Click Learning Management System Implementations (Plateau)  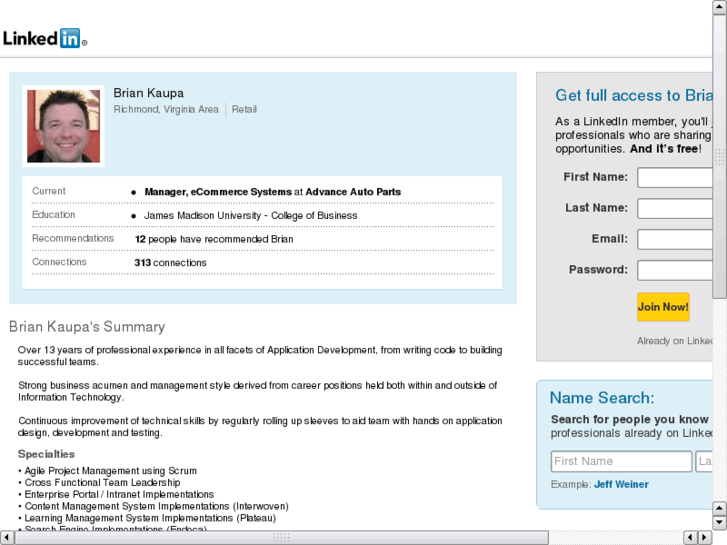click(x=150, y=518)
